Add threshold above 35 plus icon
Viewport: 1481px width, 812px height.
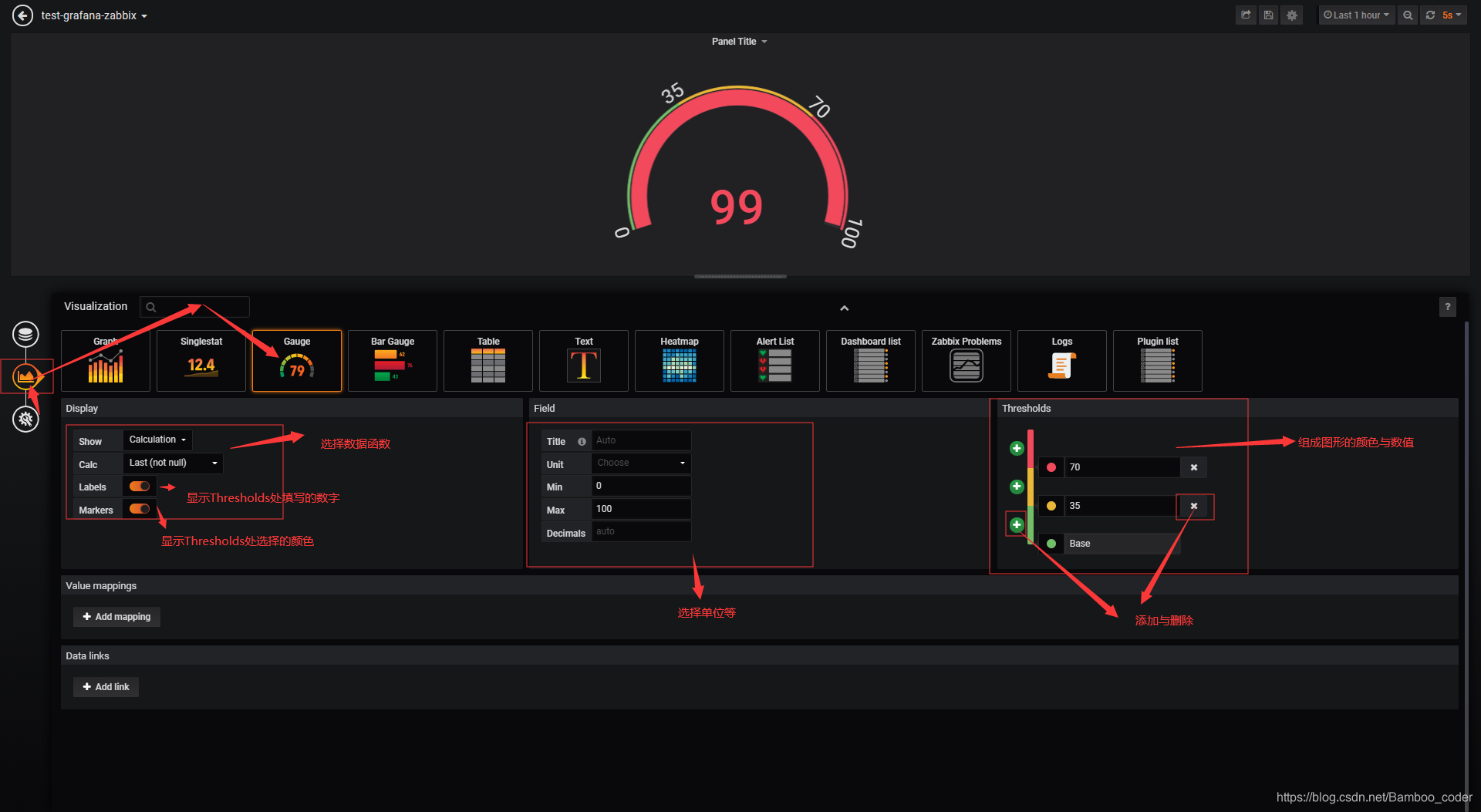1017,487
